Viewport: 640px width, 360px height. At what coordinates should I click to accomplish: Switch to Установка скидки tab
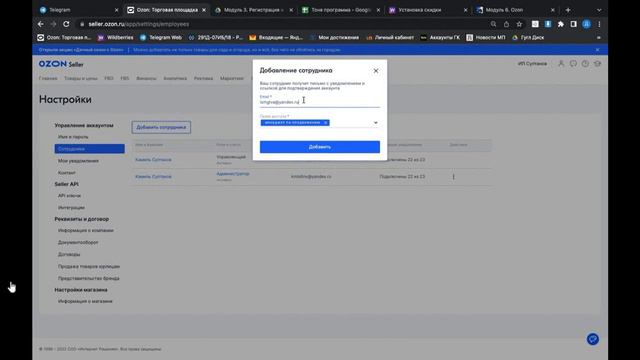(x=428, y=10)
